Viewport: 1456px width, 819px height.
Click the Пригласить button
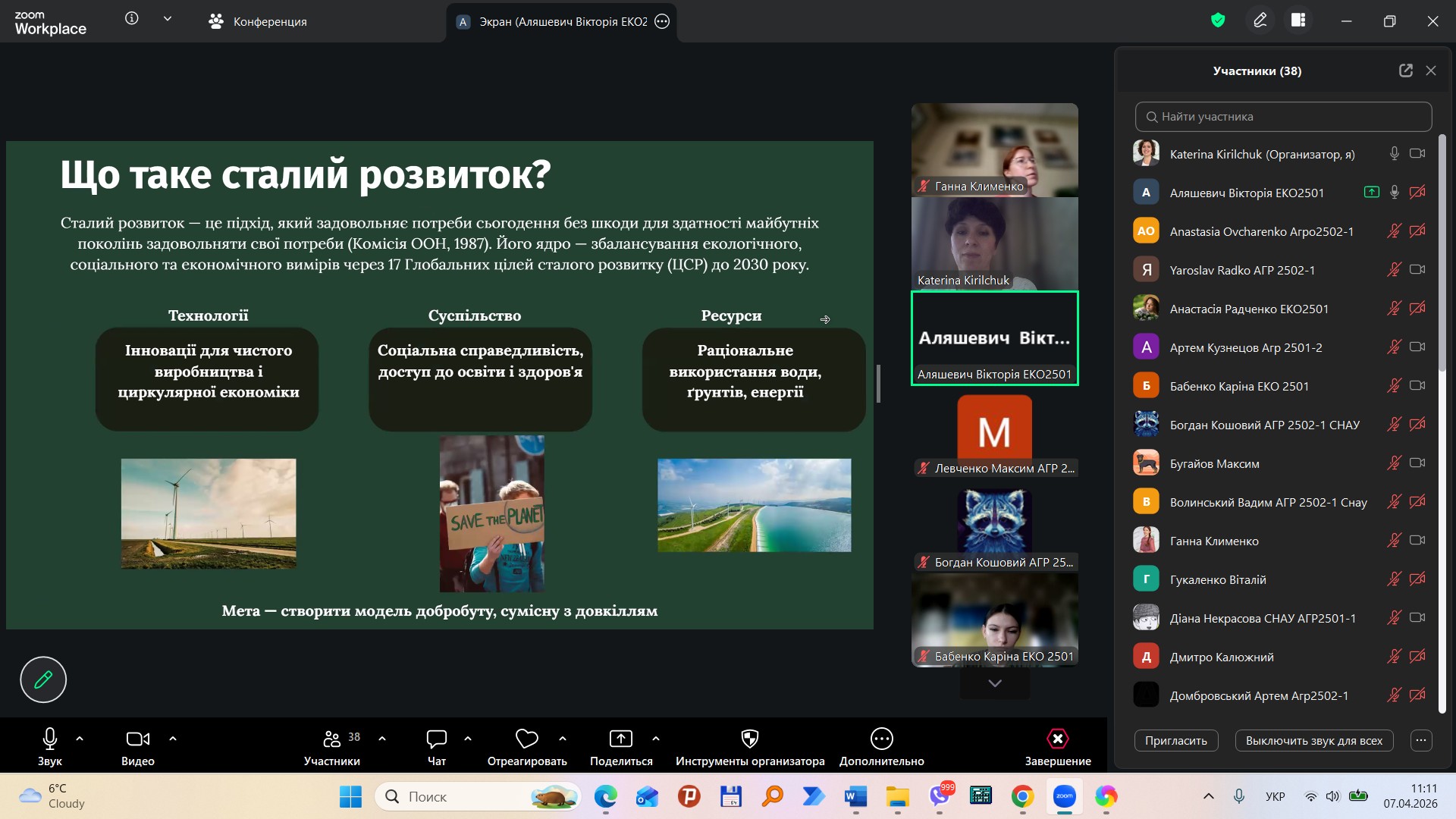1175,741
